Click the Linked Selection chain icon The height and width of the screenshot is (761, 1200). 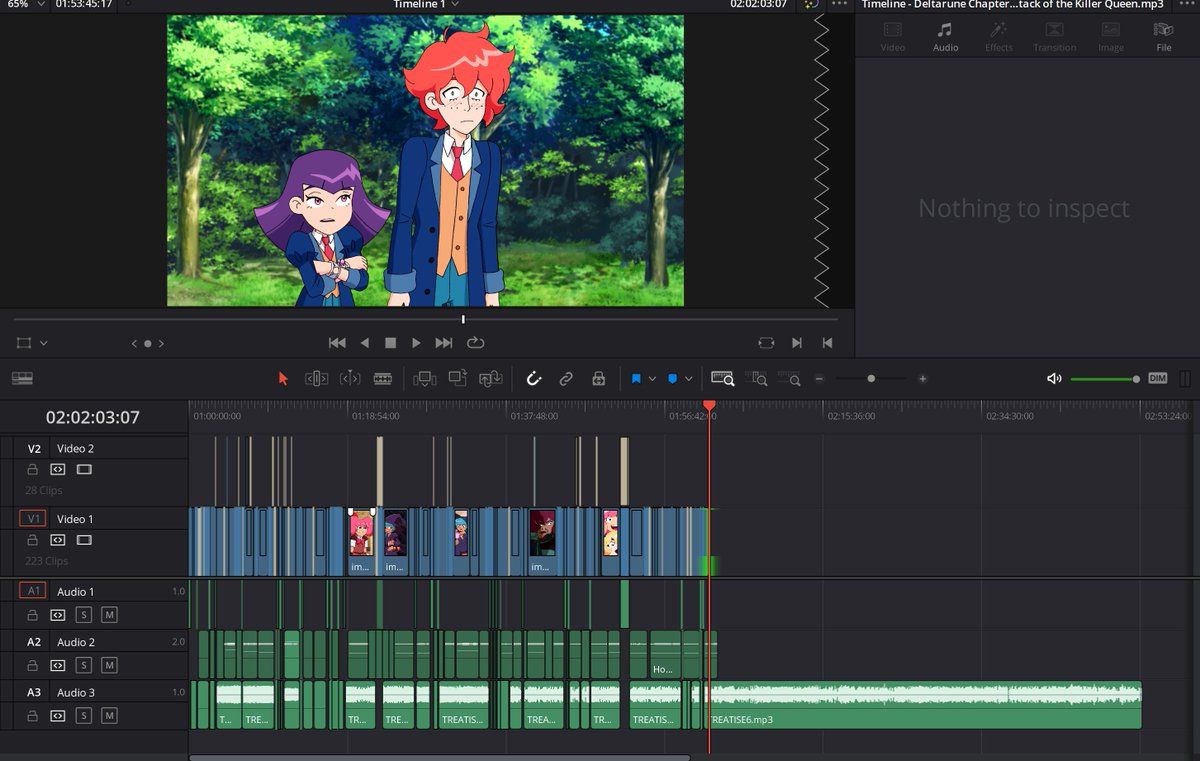(566, 379)
